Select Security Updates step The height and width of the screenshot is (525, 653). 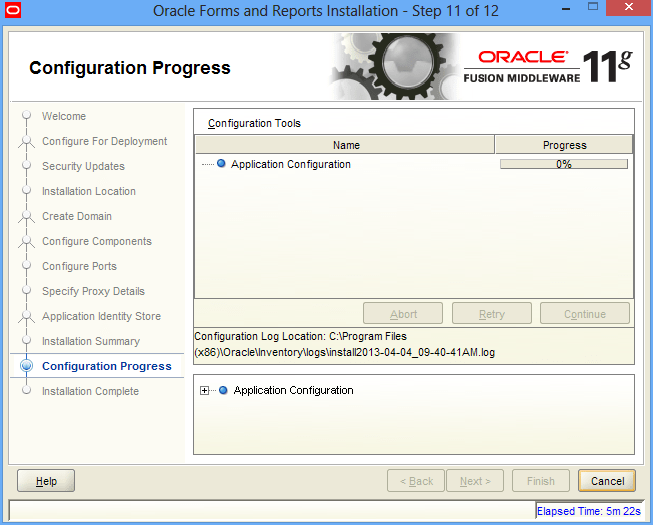(83, 166)
